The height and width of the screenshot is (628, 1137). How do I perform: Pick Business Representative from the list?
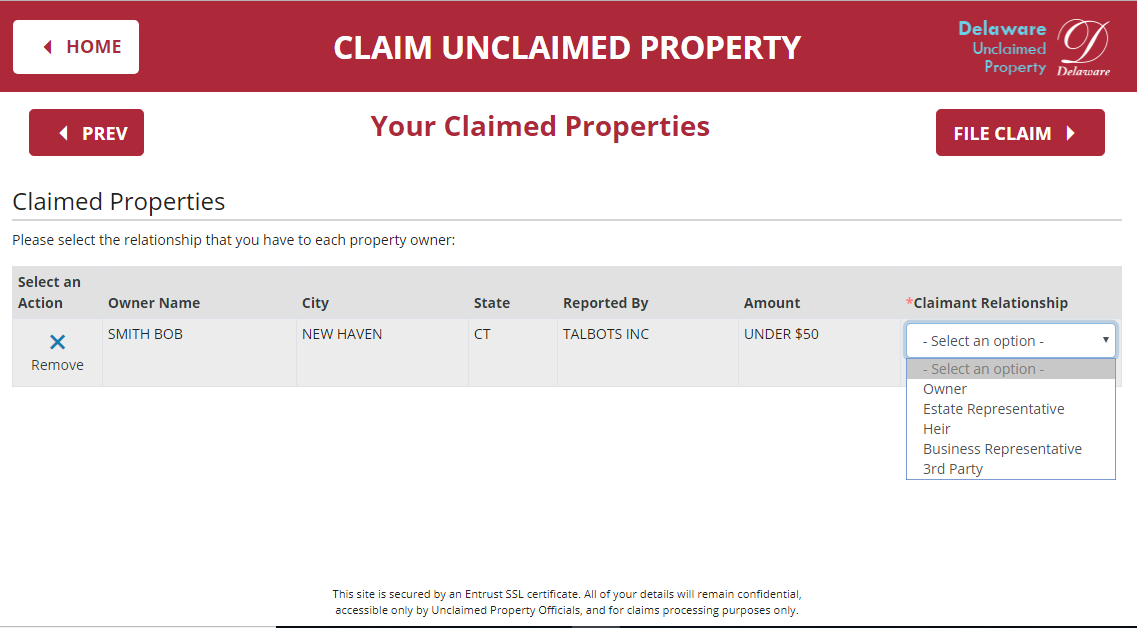pyautogui.click(x=1002, y=449)
